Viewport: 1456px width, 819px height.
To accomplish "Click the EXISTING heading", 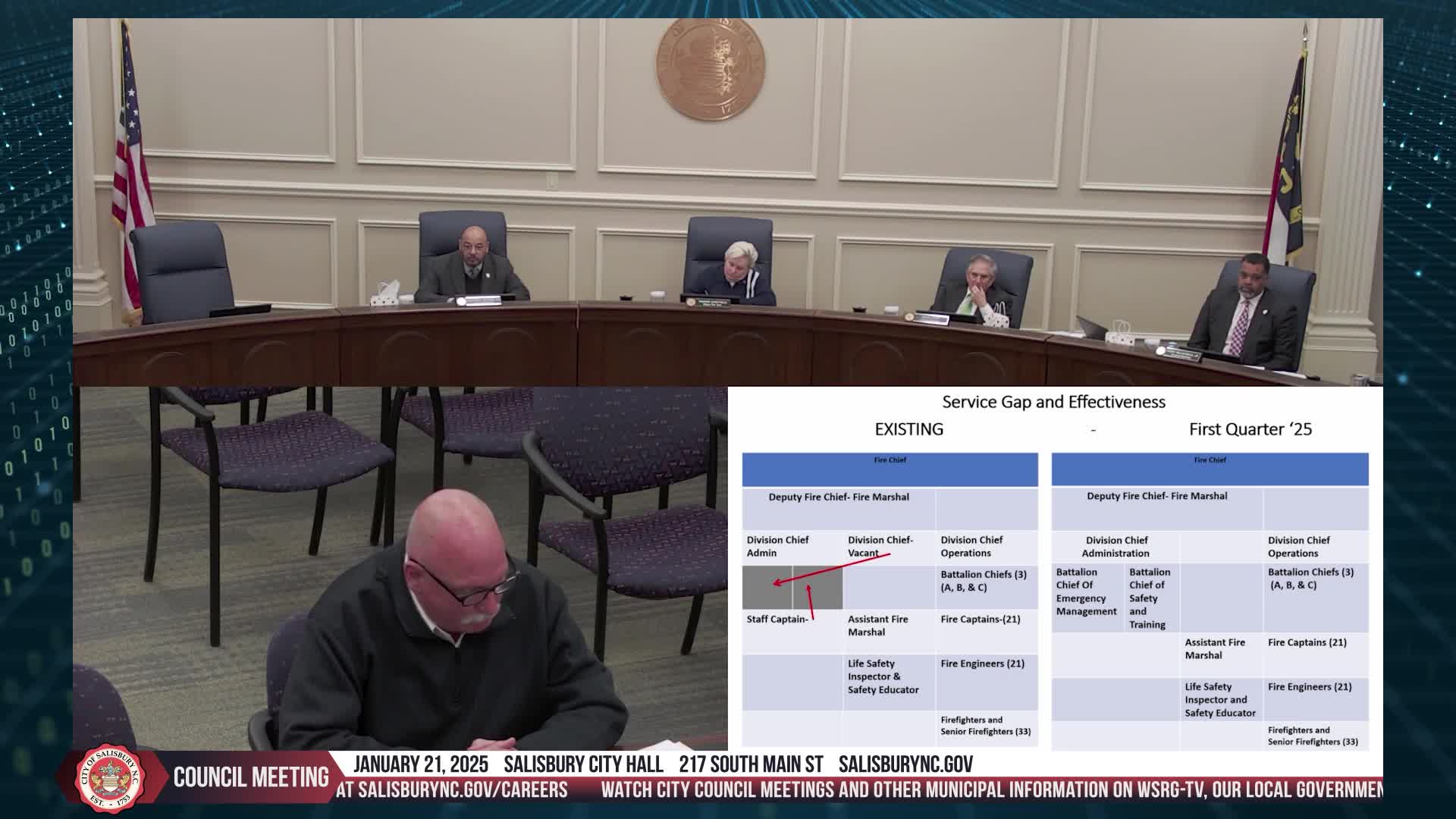I will [x=908, y=429].
